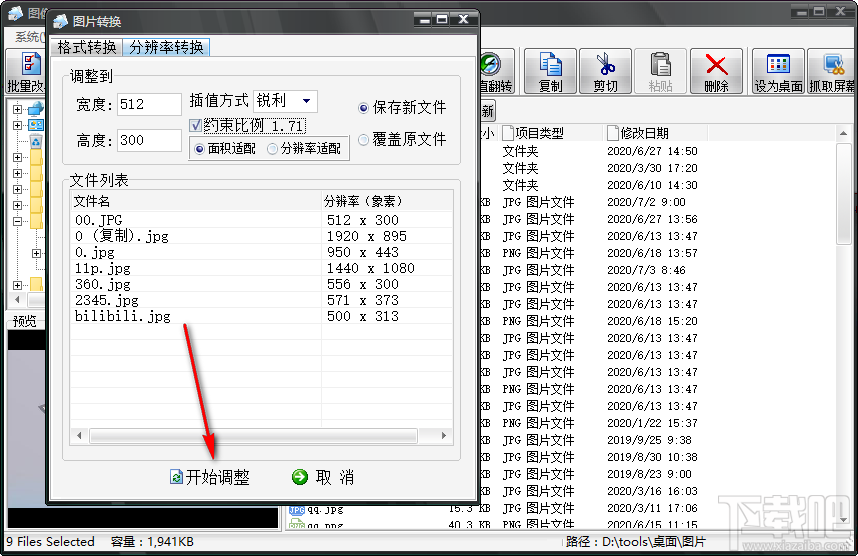Click the network pictures icon in tree
The image size is (858, 556).
pos(36,125)
